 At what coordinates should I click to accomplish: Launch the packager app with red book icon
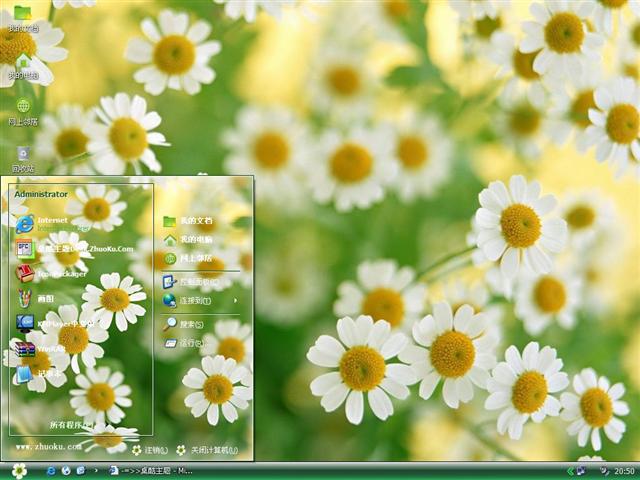click(51, 273)
